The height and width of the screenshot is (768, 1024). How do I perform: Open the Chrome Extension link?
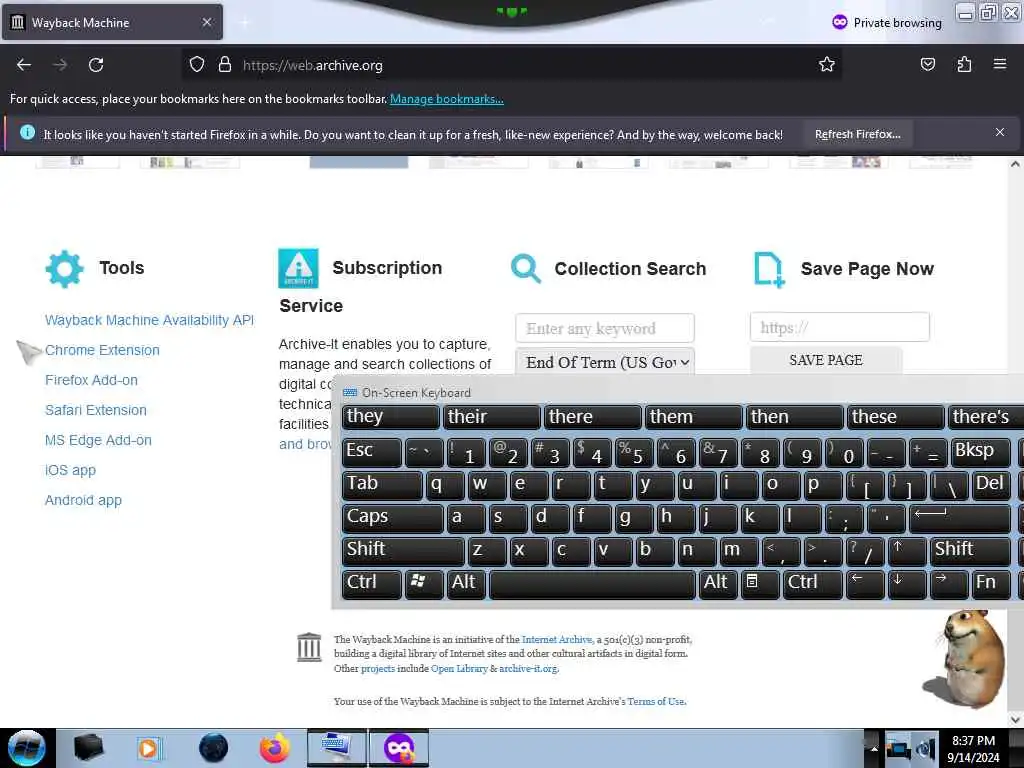pos(102,350)
